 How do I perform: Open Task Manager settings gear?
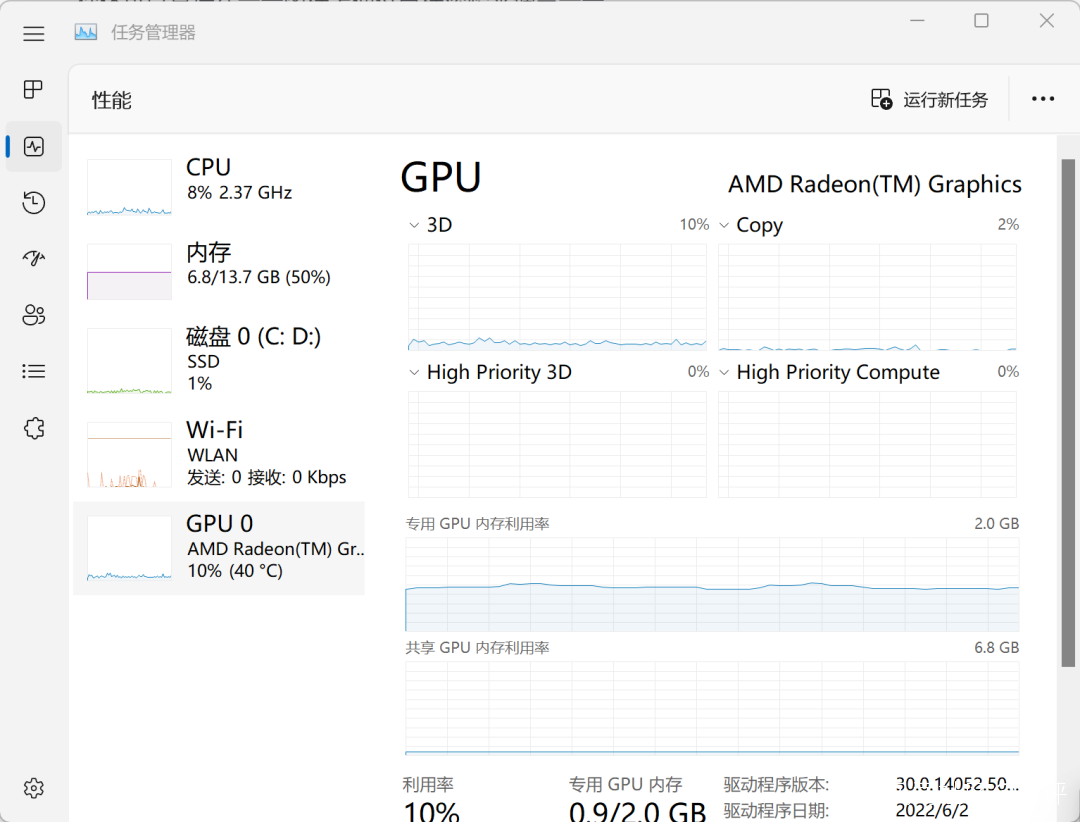coord(34,788)
